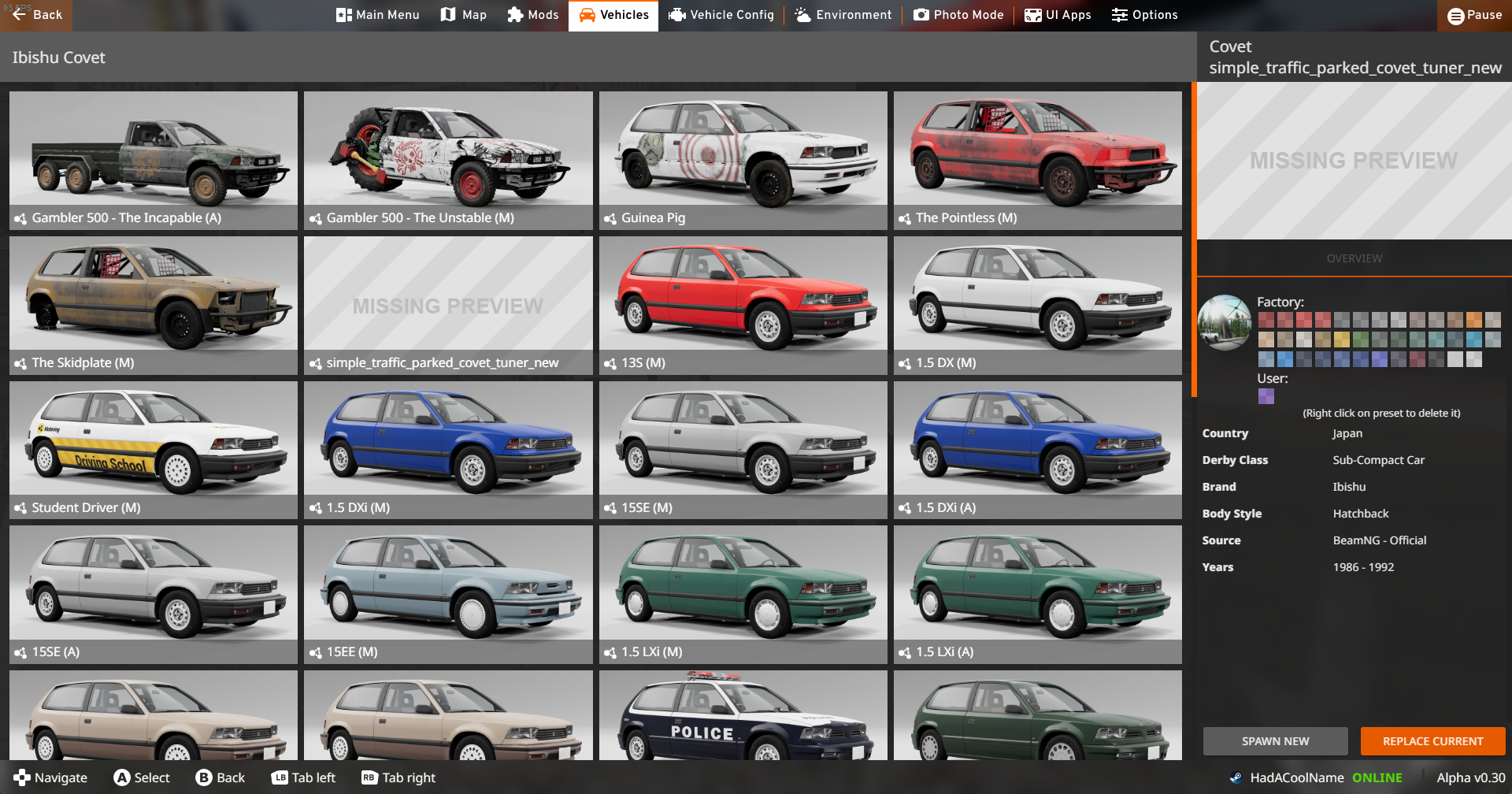Click the Ibishu Covet heading

58,58
